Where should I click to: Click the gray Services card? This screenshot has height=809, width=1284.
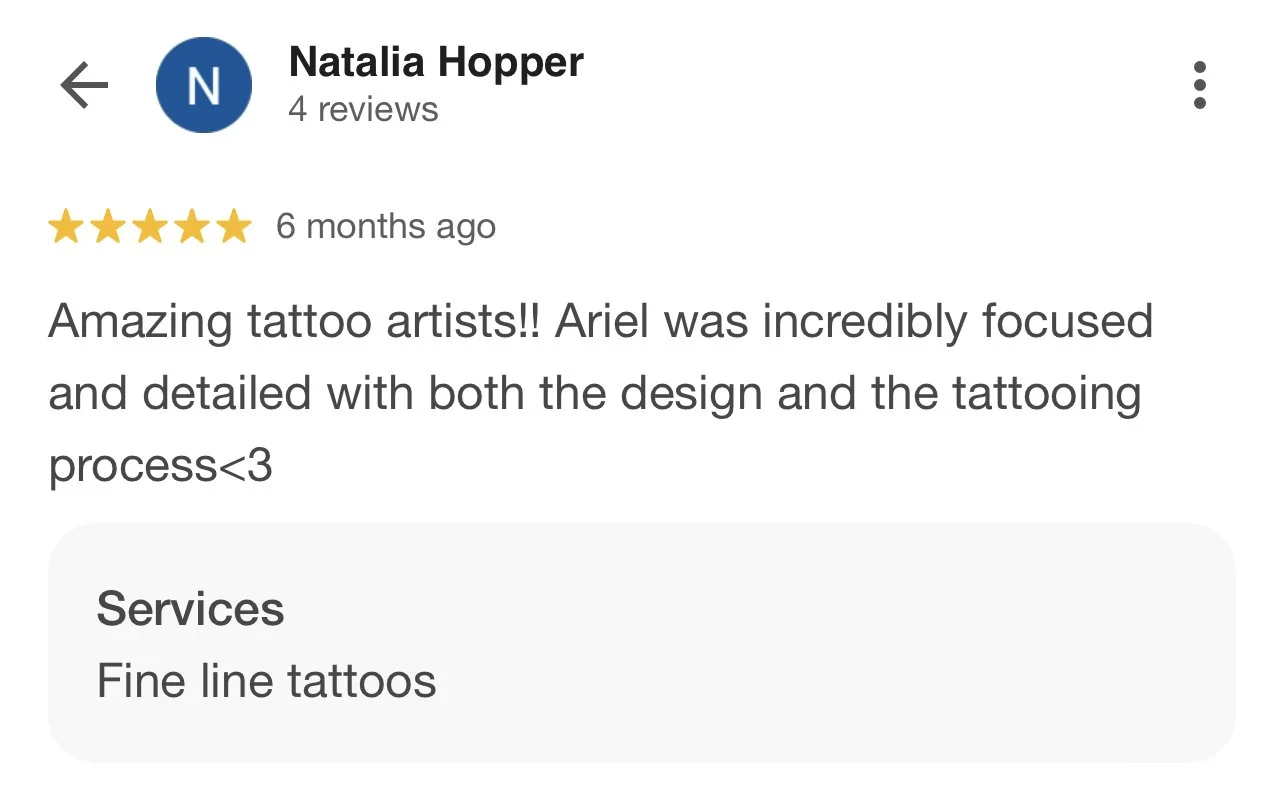click(x=641, y=643)
